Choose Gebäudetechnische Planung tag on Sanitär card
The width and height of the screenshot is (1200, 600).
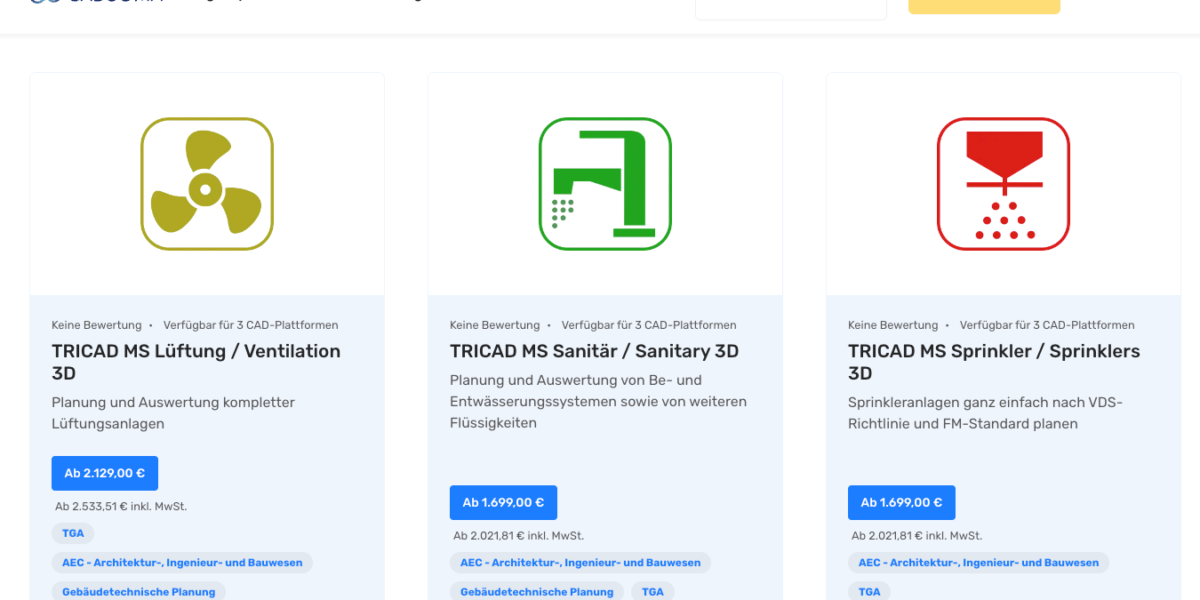pos(537,591)
